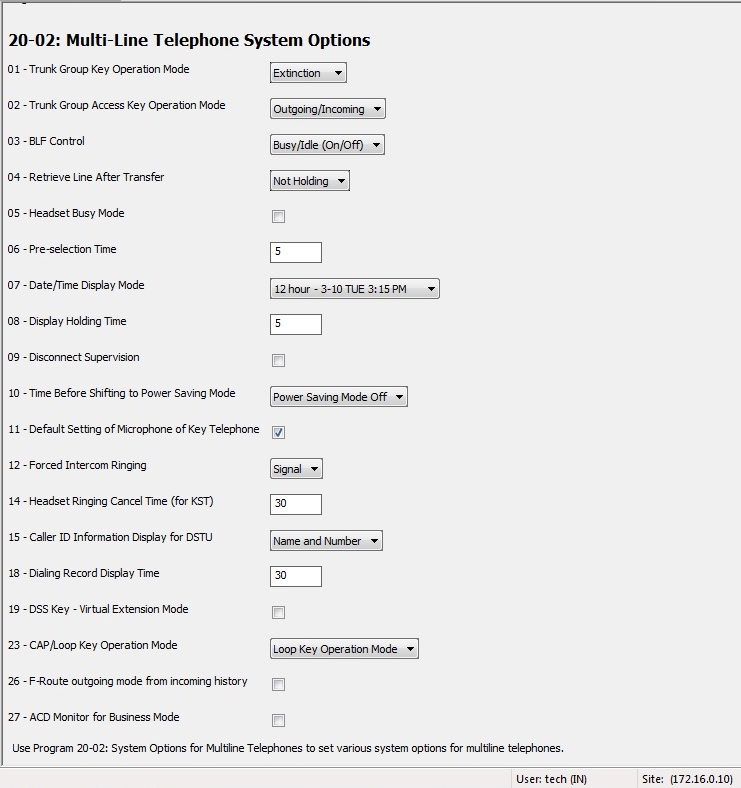Open Caller ID Information Display dropdown
This screenshot has width=741, height=788.
pos(326,541)
